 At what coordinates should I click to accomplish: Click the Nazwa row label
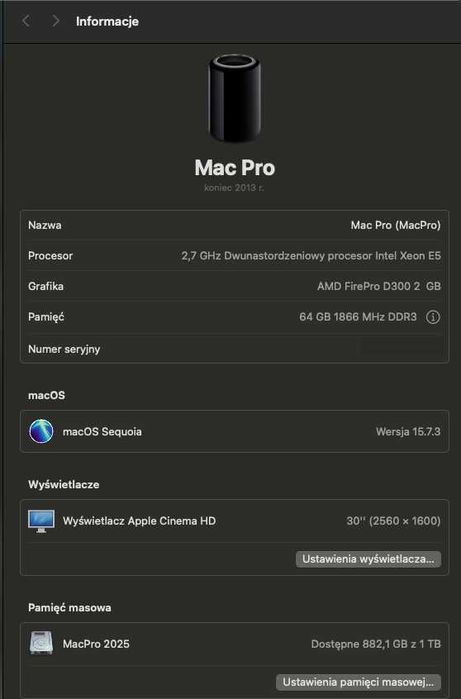pos(45,225)
